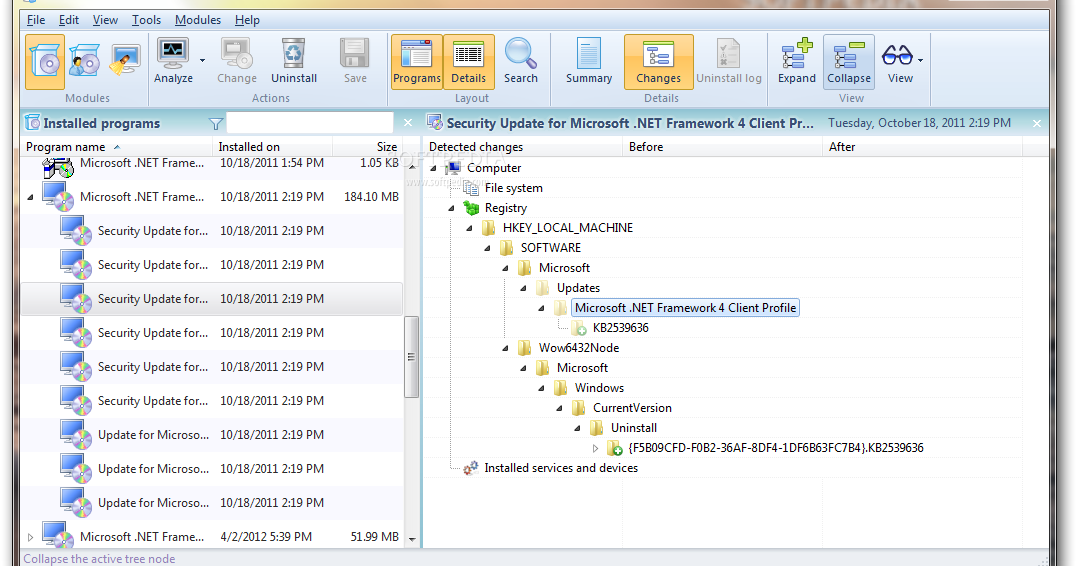This screenshot has height=566, width=1077.
Task: Click the Analyze toolbar button
Action: (x=173, y=62)
